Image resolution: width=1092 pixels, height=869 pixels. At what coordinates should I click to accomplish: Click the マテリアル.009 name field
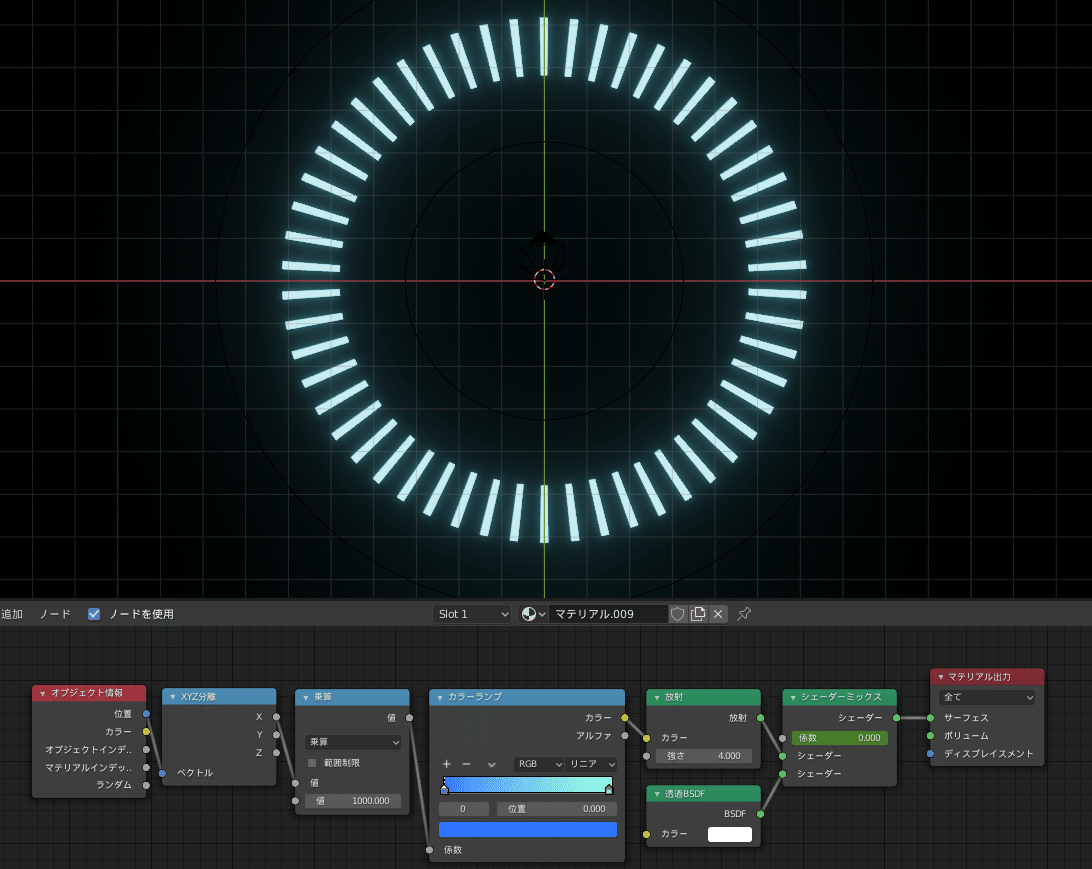(x=608, y=613)
